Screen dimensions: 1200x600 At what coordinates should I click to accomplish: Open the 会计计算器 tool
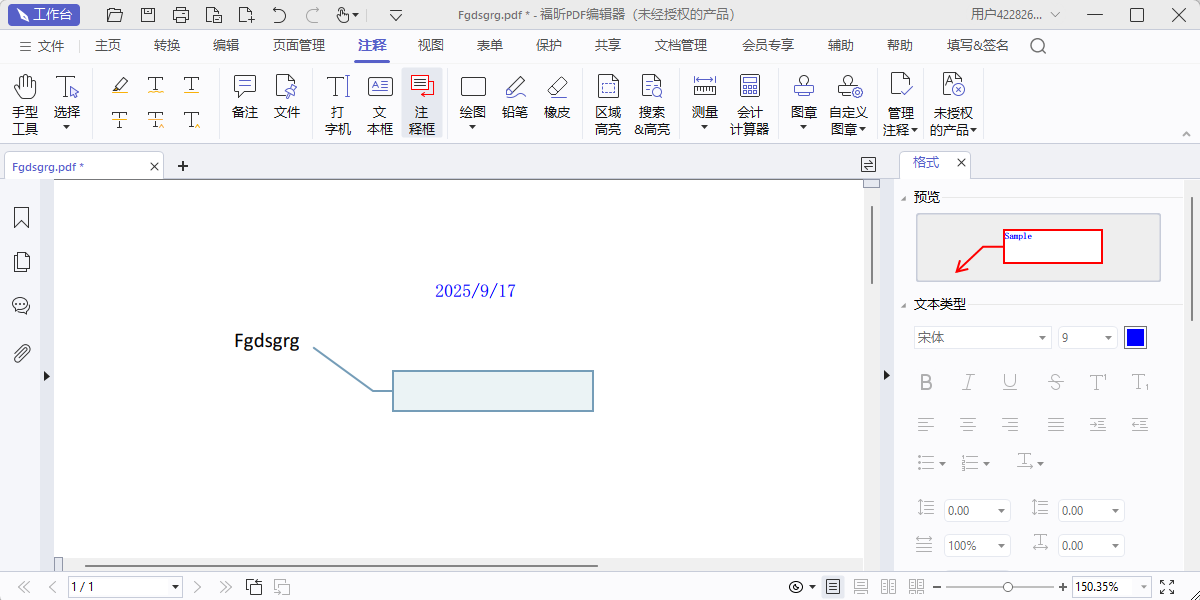click(x=749, y=100)
